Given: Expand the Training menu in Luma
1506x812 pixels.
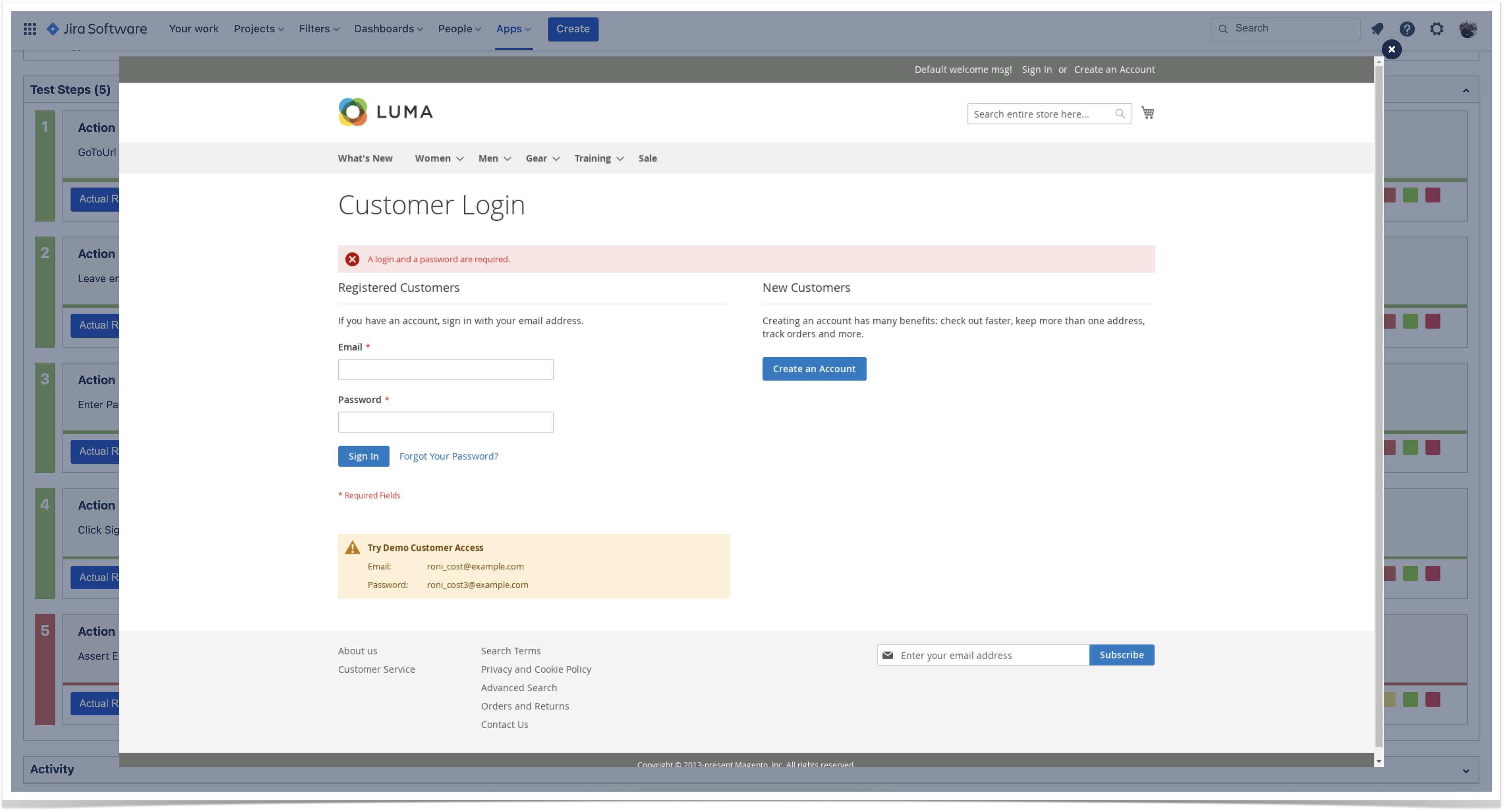Looking at the screenshot, I should (x=599, y=158).
